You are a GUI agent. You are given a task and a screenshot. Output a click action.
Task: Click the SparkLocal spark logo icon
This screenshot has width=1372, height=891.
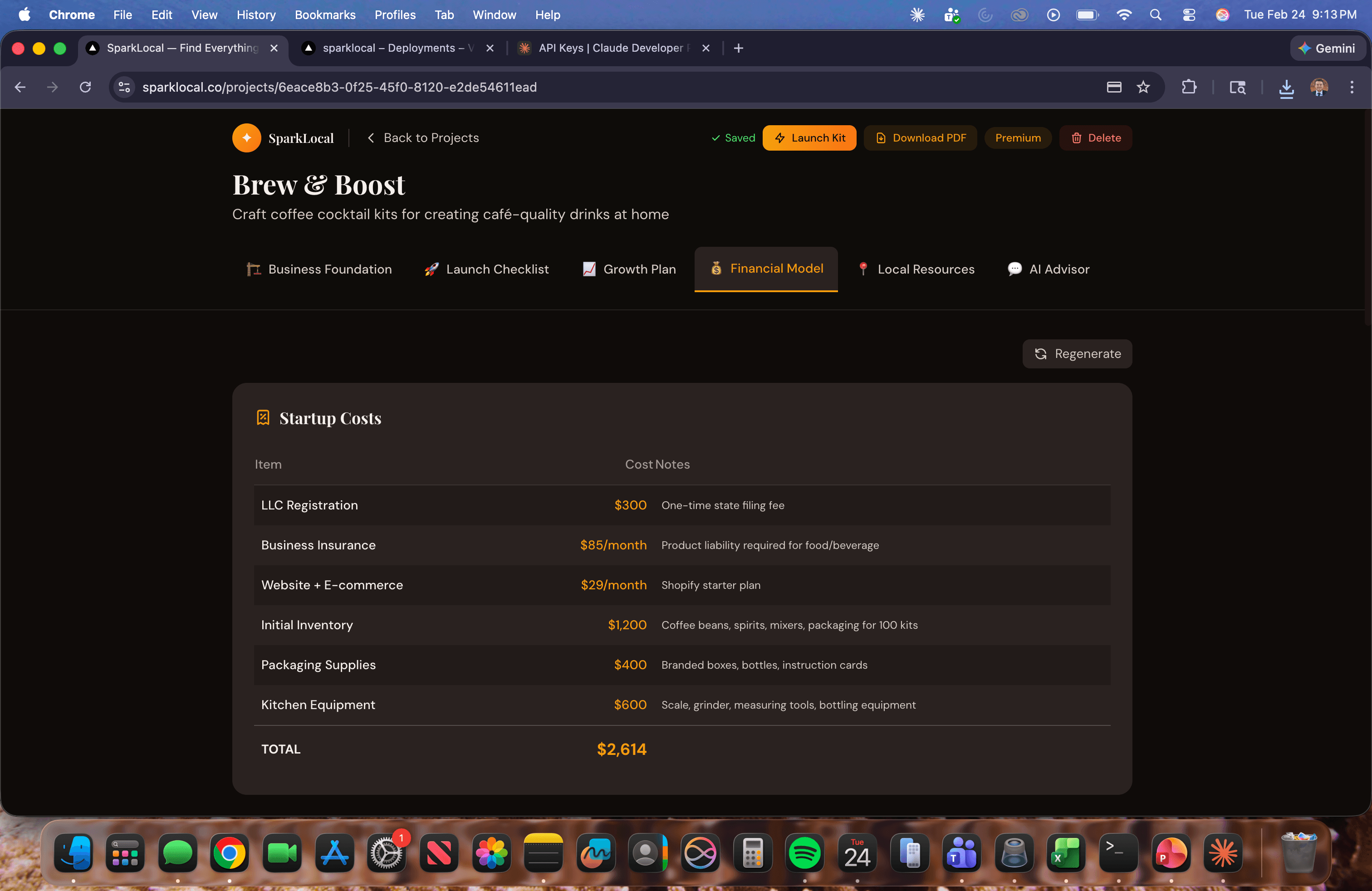tap(246, 138)
